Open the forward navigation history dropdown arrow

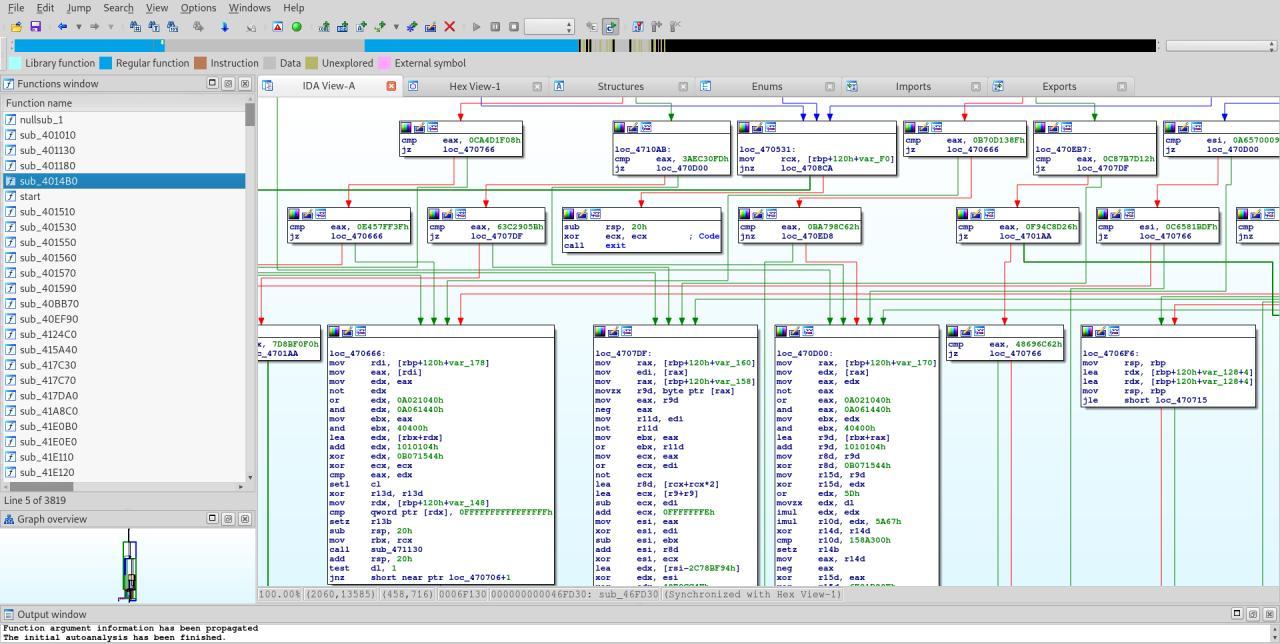pos(110,25)
